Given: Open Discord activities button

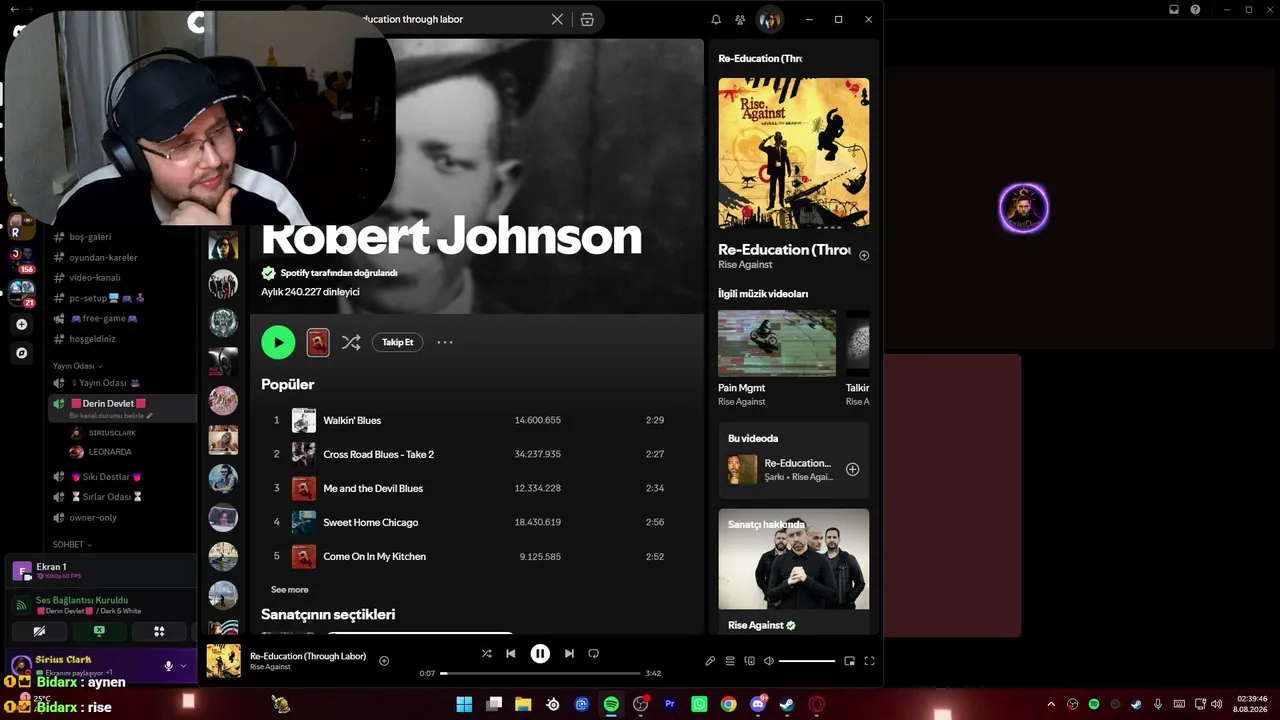Looking at the screenshot, I should tap(159, 631).
